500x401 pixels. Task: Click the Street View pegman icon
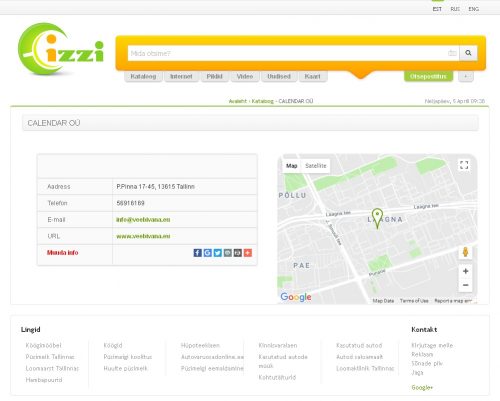coord(465,252)
